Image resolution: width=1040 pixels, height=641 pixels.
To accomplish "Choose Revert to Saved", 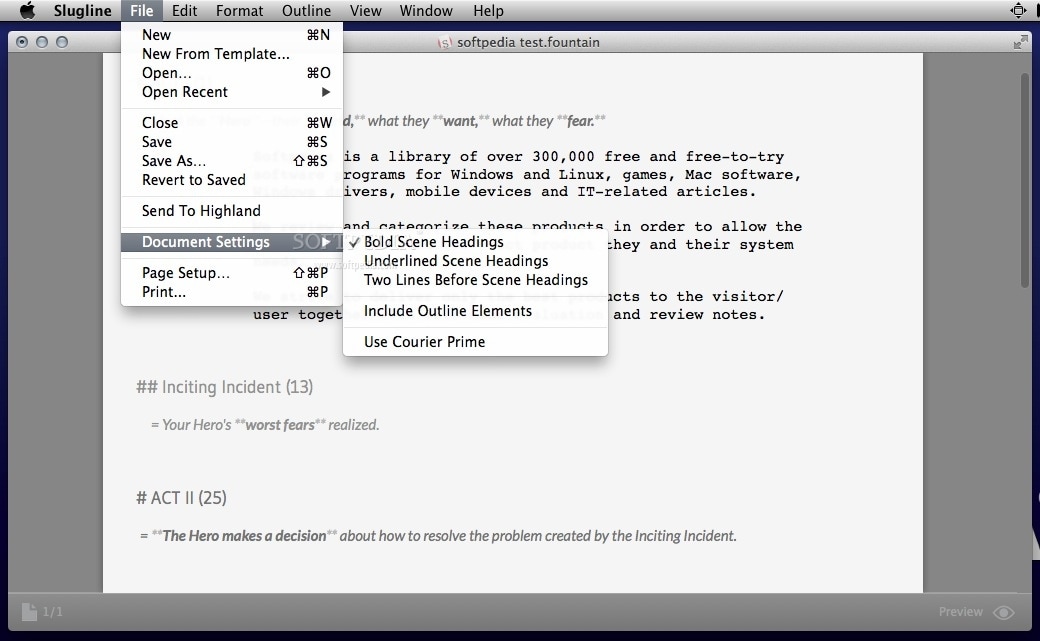I will (x=231, y=180).
